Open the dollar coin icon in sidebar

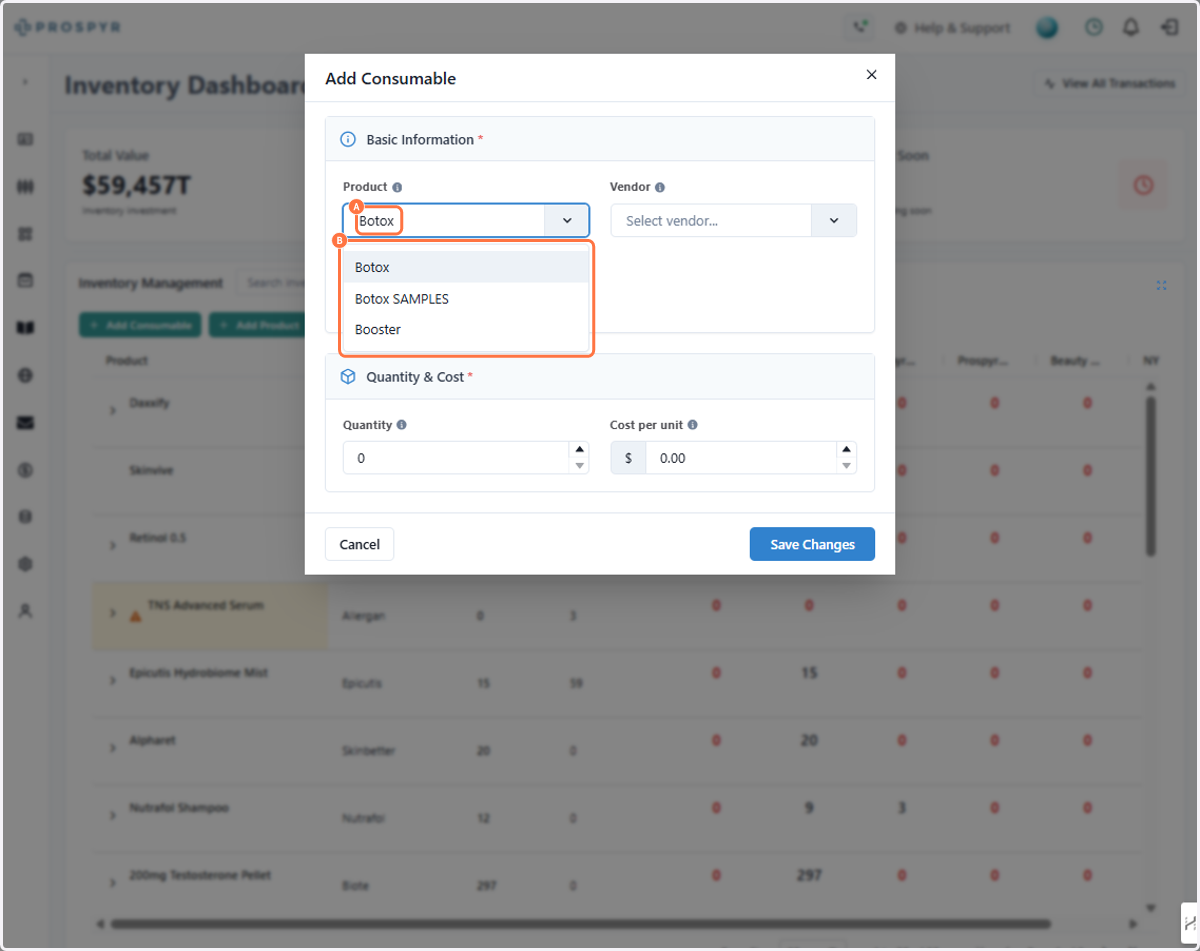[x=26, y=470]
